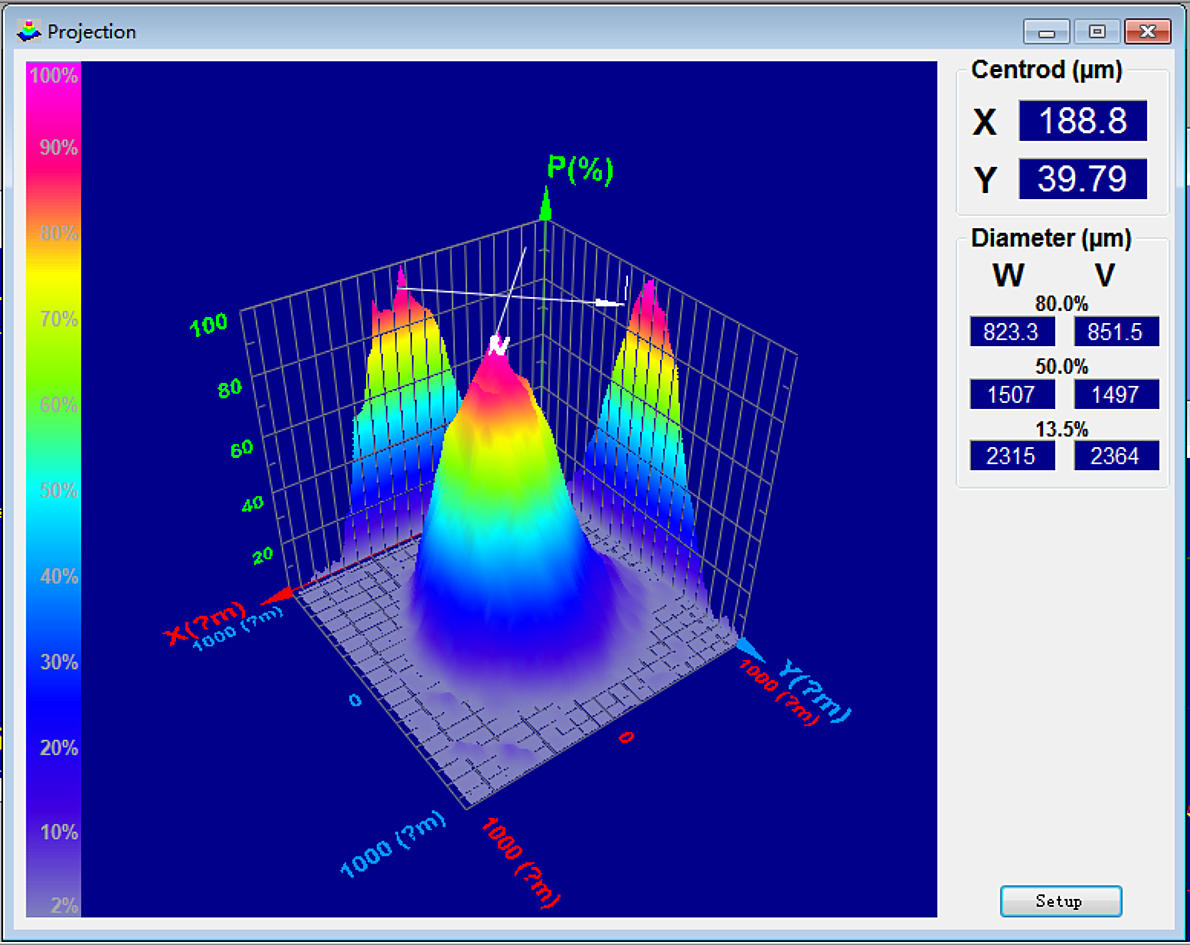Click the Projection app icon in title bar
The image size is (1190, 945).
pos(30,31)
